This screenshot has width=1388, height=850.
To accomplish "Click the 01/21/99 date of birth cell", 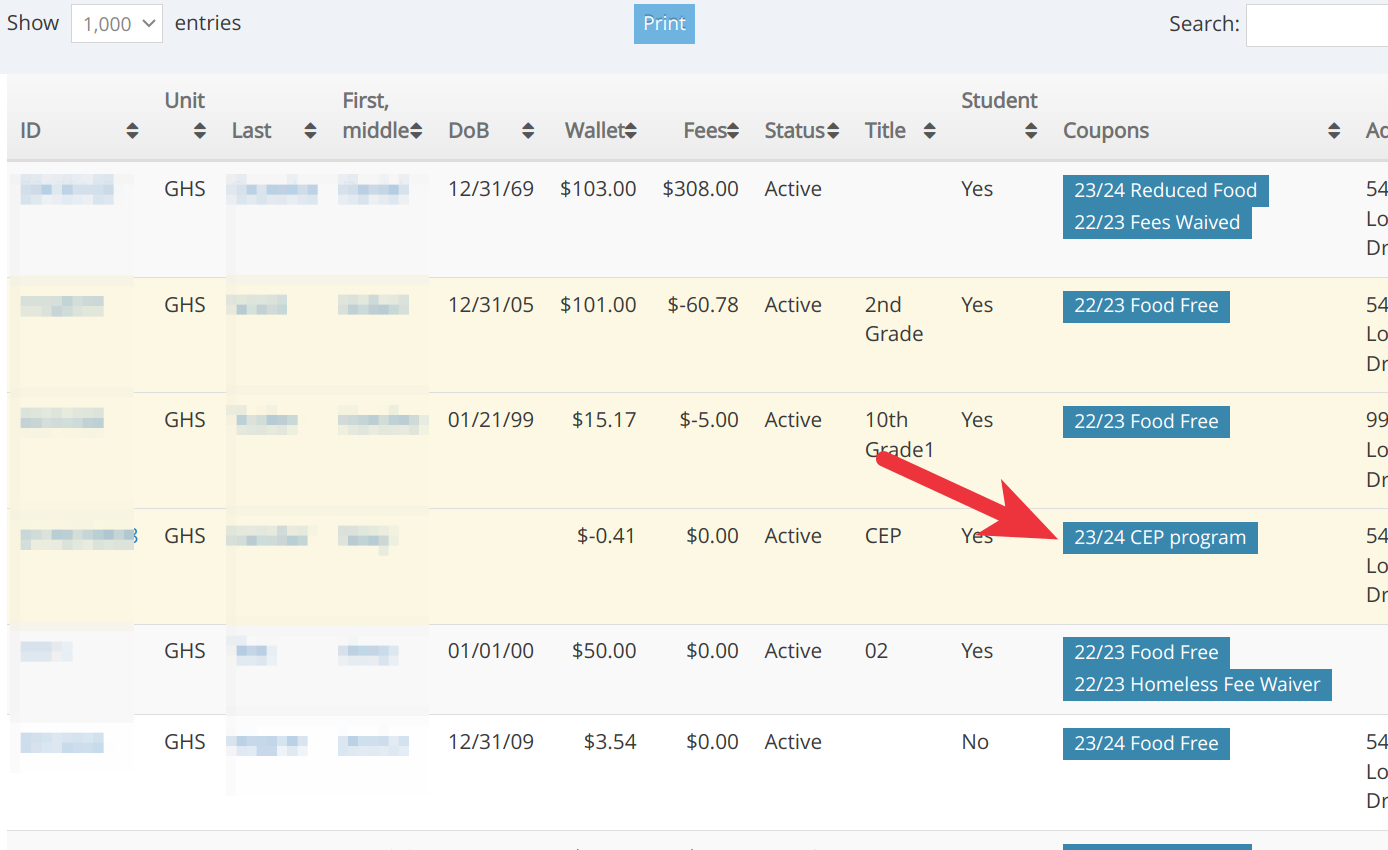I will 491,420.
